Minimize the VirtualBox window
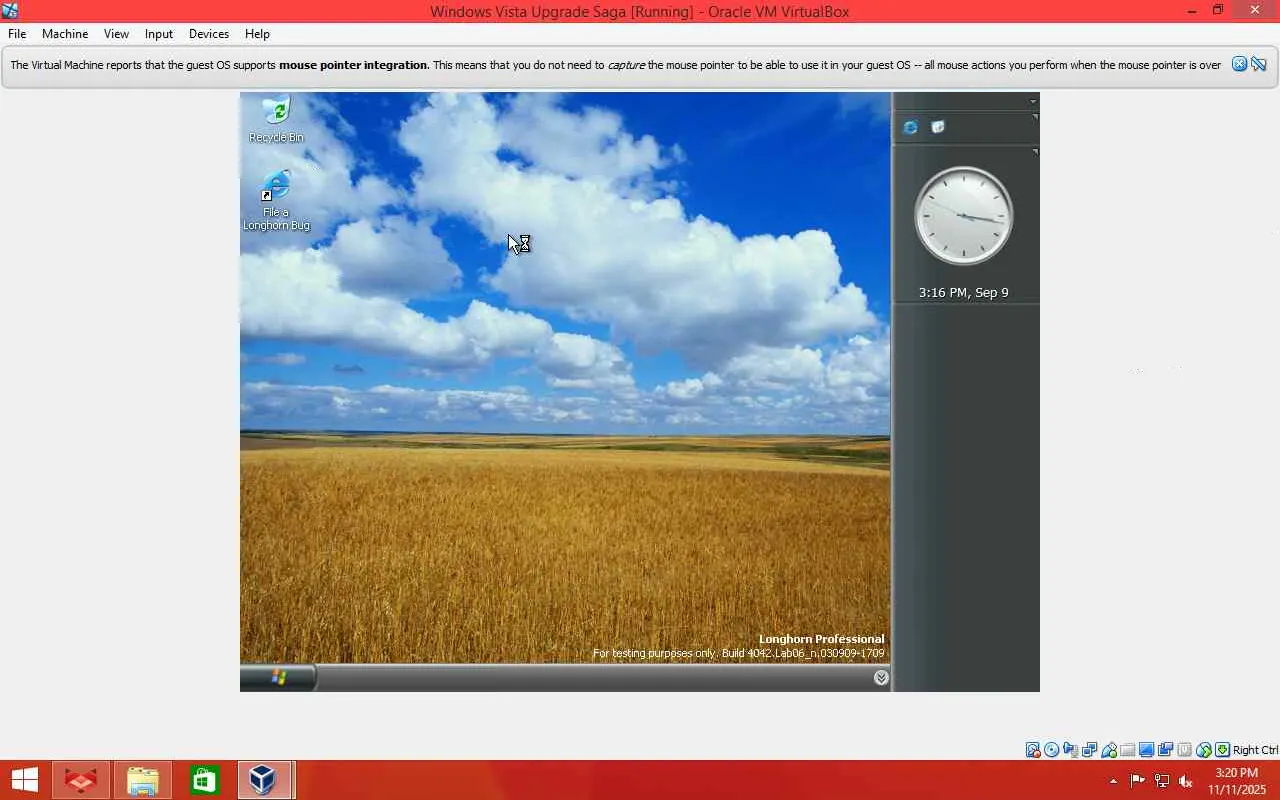The height and width of the screenshot is (800, 1280). pos(1192,10)
